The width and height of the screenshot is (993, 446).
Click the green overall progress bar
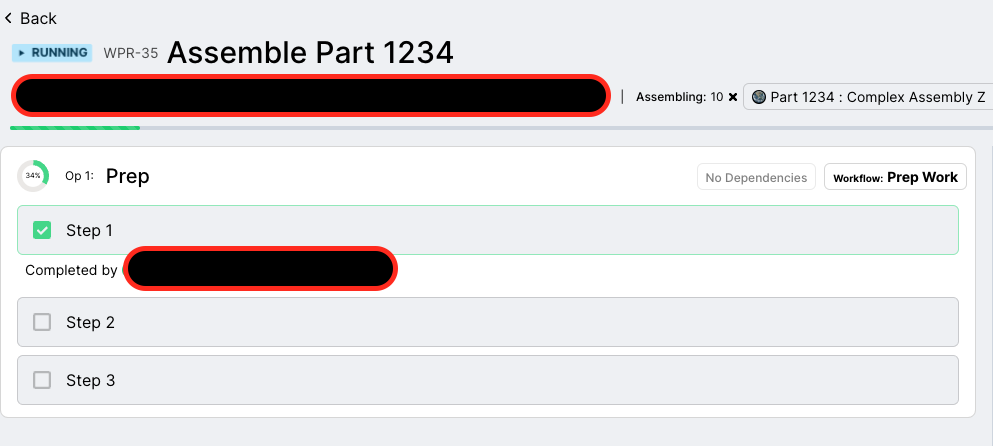tap(75, 128)
